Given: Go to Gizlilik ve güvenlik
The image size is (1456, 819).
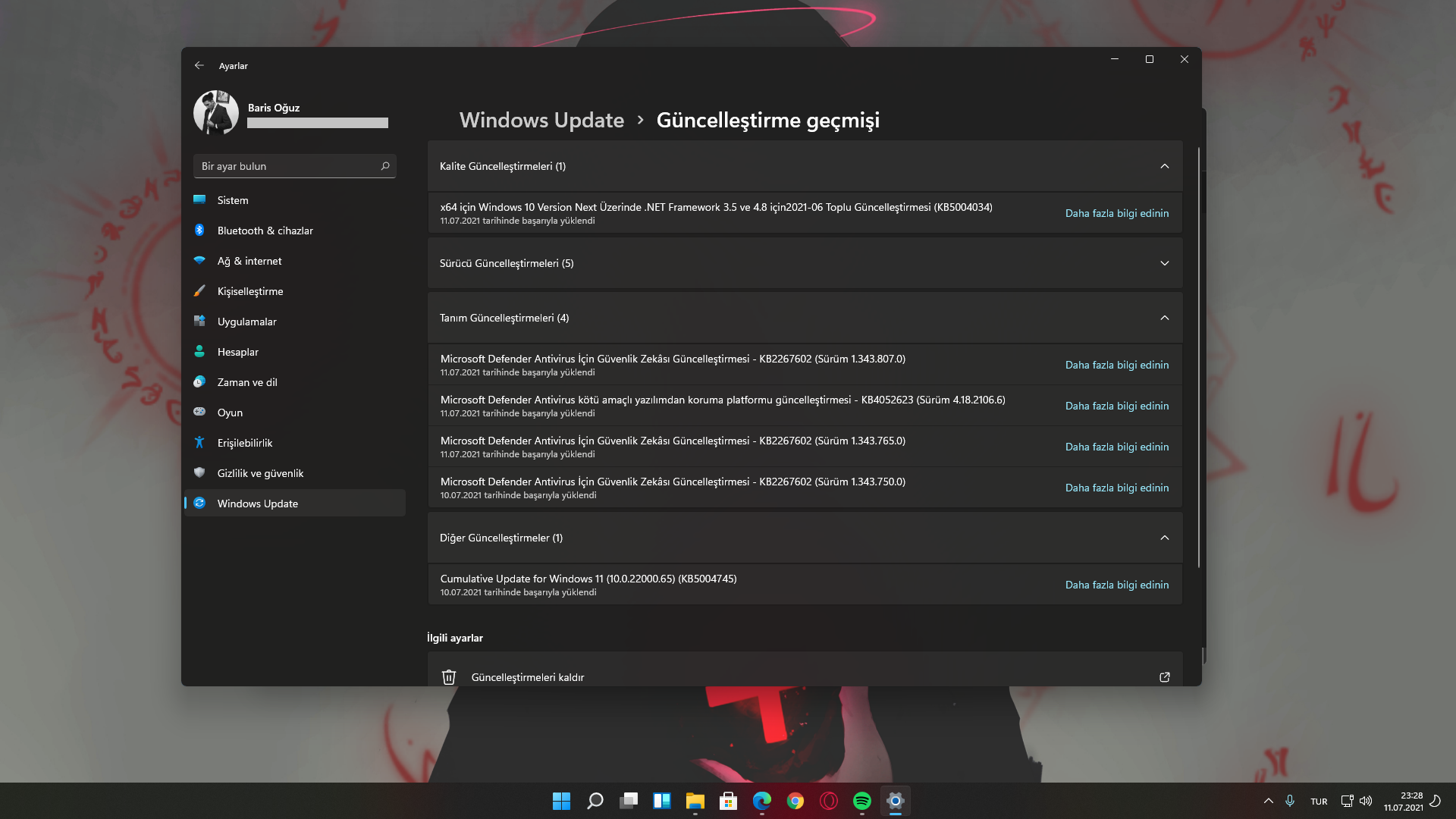Looking at the screenshot, I should [260, 473].
